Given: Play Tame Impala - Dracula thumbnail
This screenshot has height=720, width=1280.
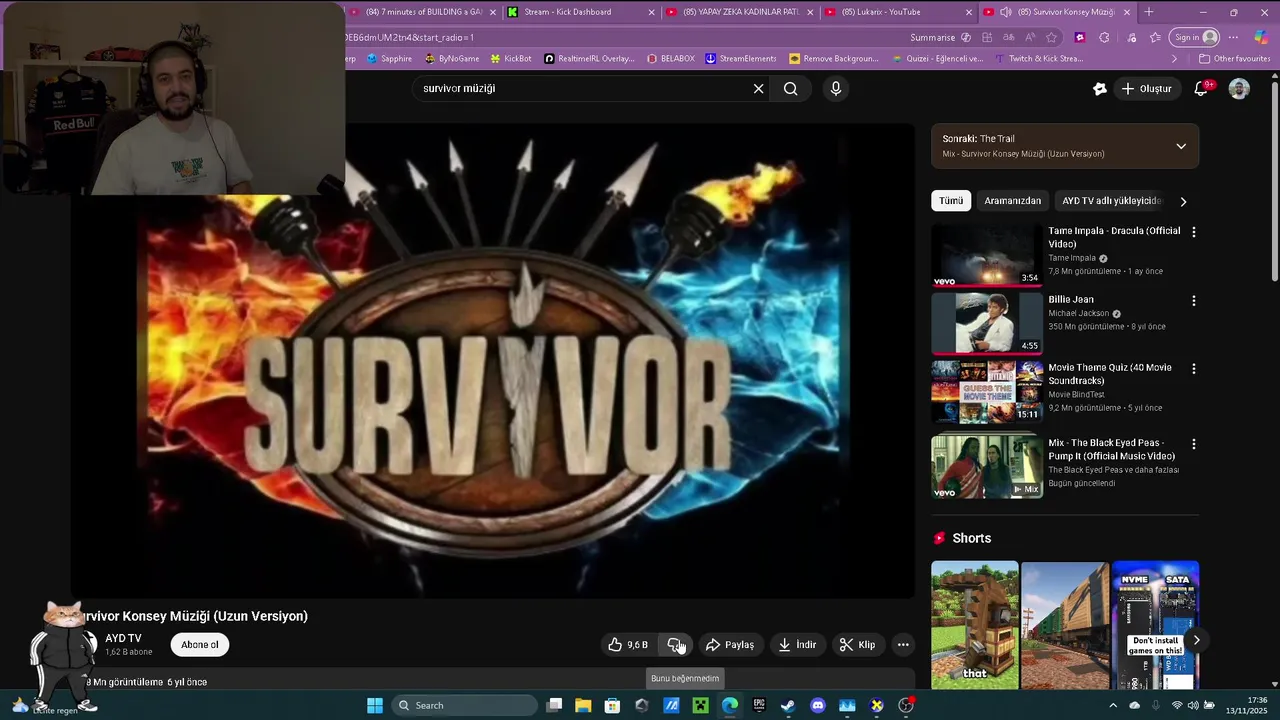Looking at the screenshot, I should [987, 255].
